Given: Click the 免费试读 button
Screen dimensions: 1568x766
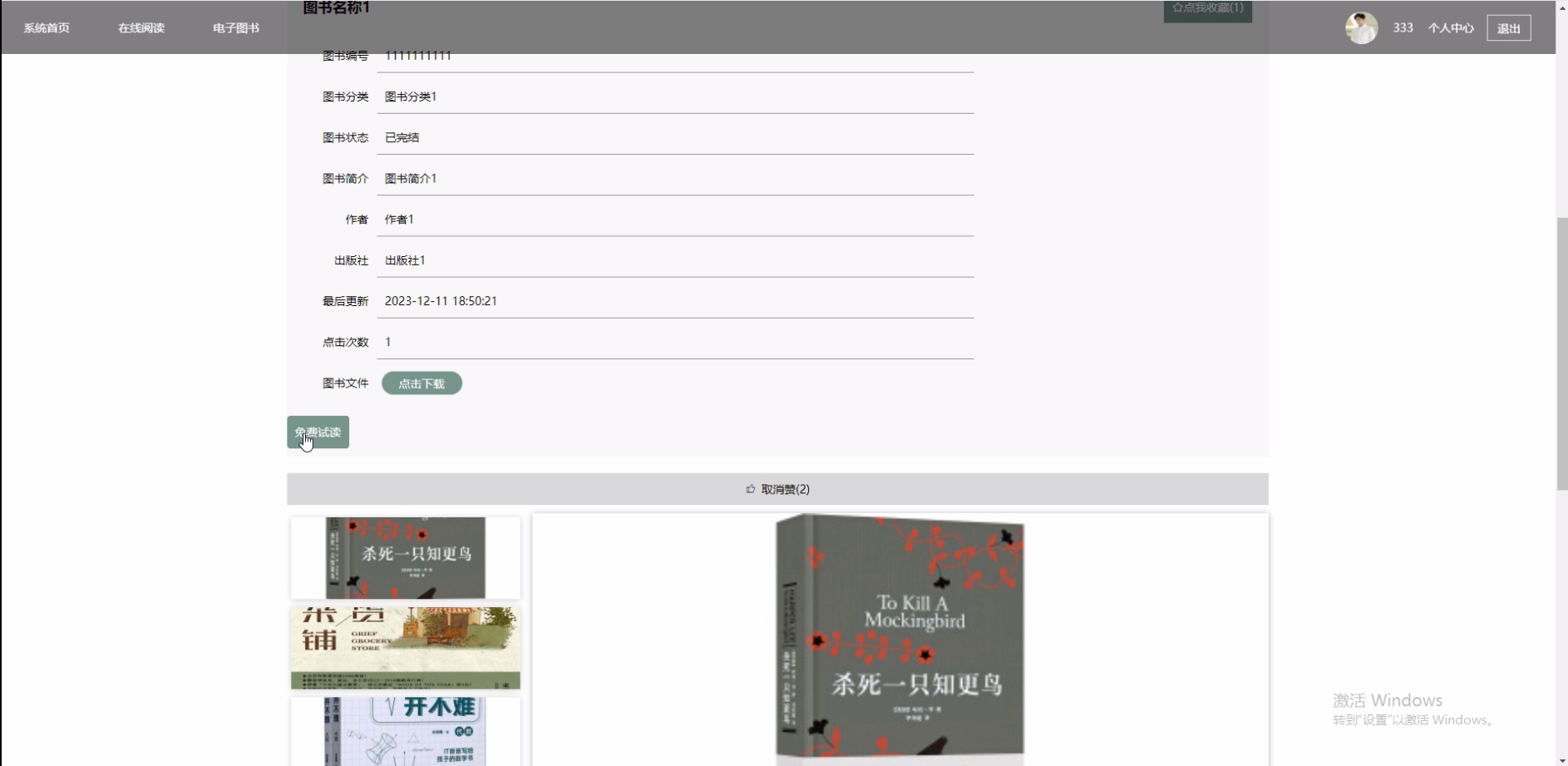Looking at the screenshot, I should tap(318, 432).
